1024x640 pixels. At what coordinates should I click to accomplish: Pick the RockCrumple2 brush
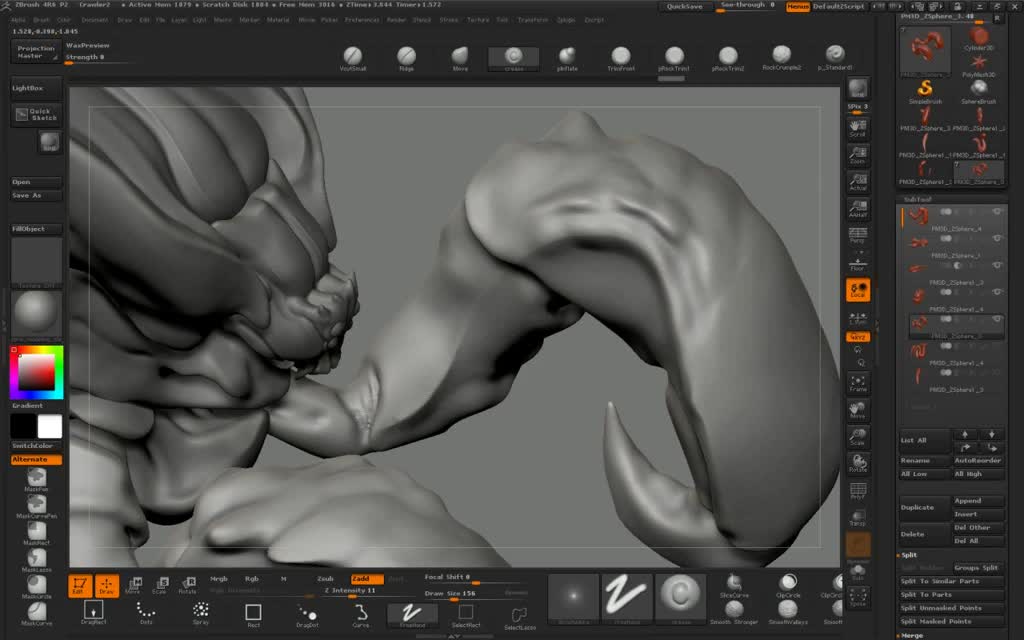(x=781, y=57)
